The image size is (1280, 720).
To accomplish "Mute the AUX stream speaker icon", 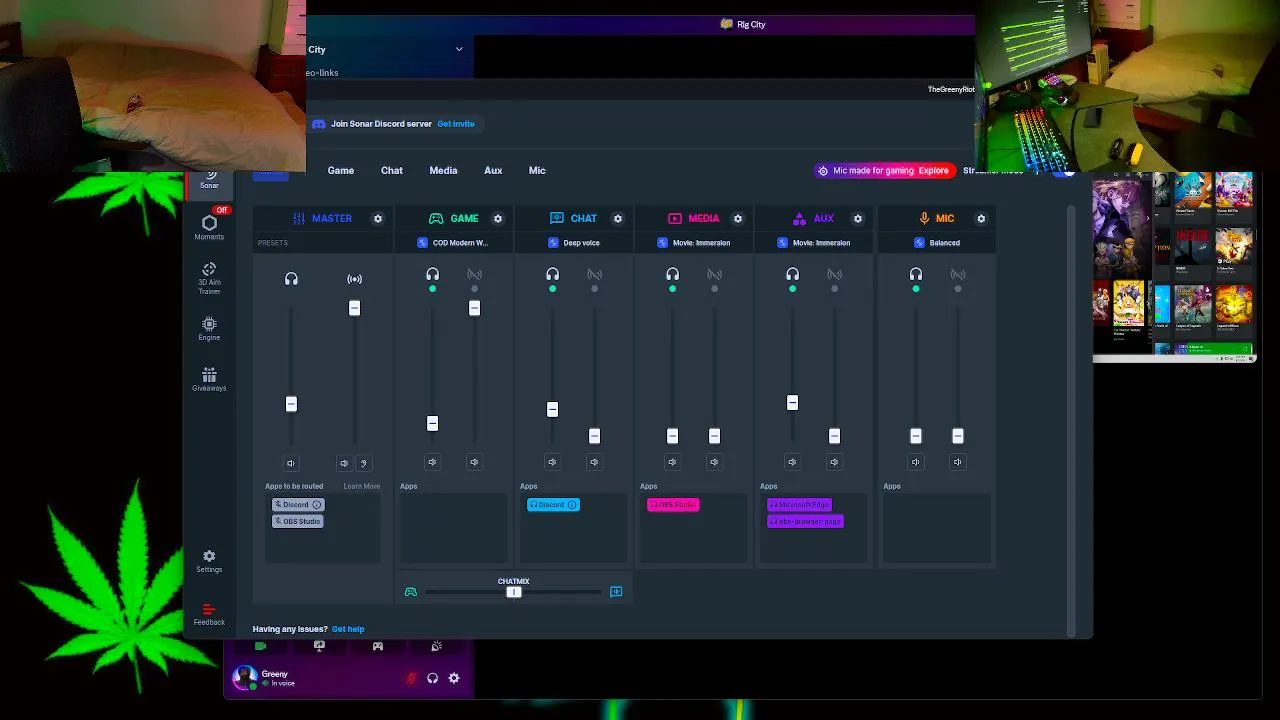I will coord(834,462).
